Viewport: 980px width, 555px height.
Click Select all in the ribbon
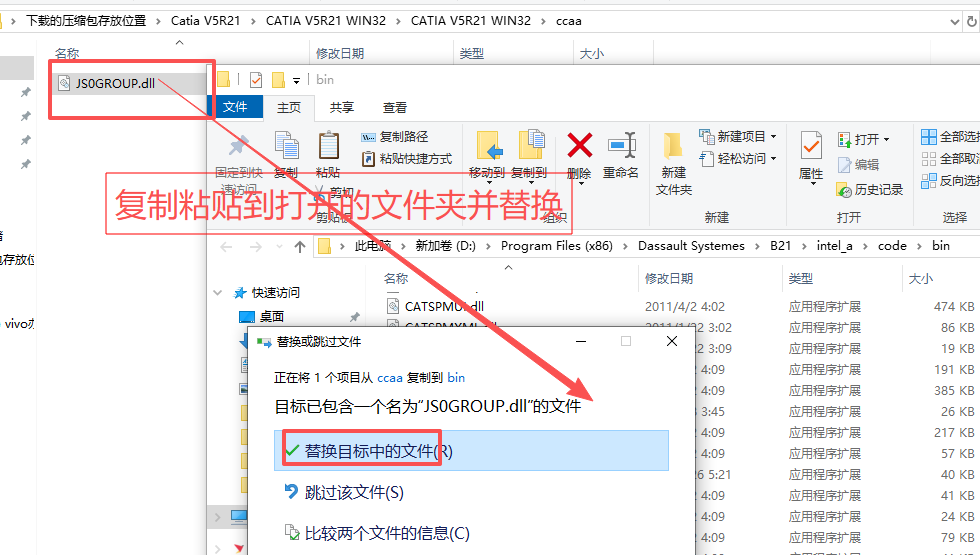click(x=951, y=136)
